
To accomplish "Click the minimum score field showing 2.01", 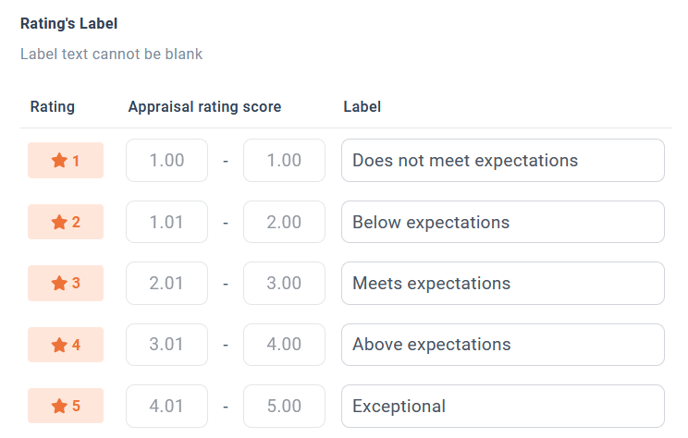I will click(x=167, y=283).
